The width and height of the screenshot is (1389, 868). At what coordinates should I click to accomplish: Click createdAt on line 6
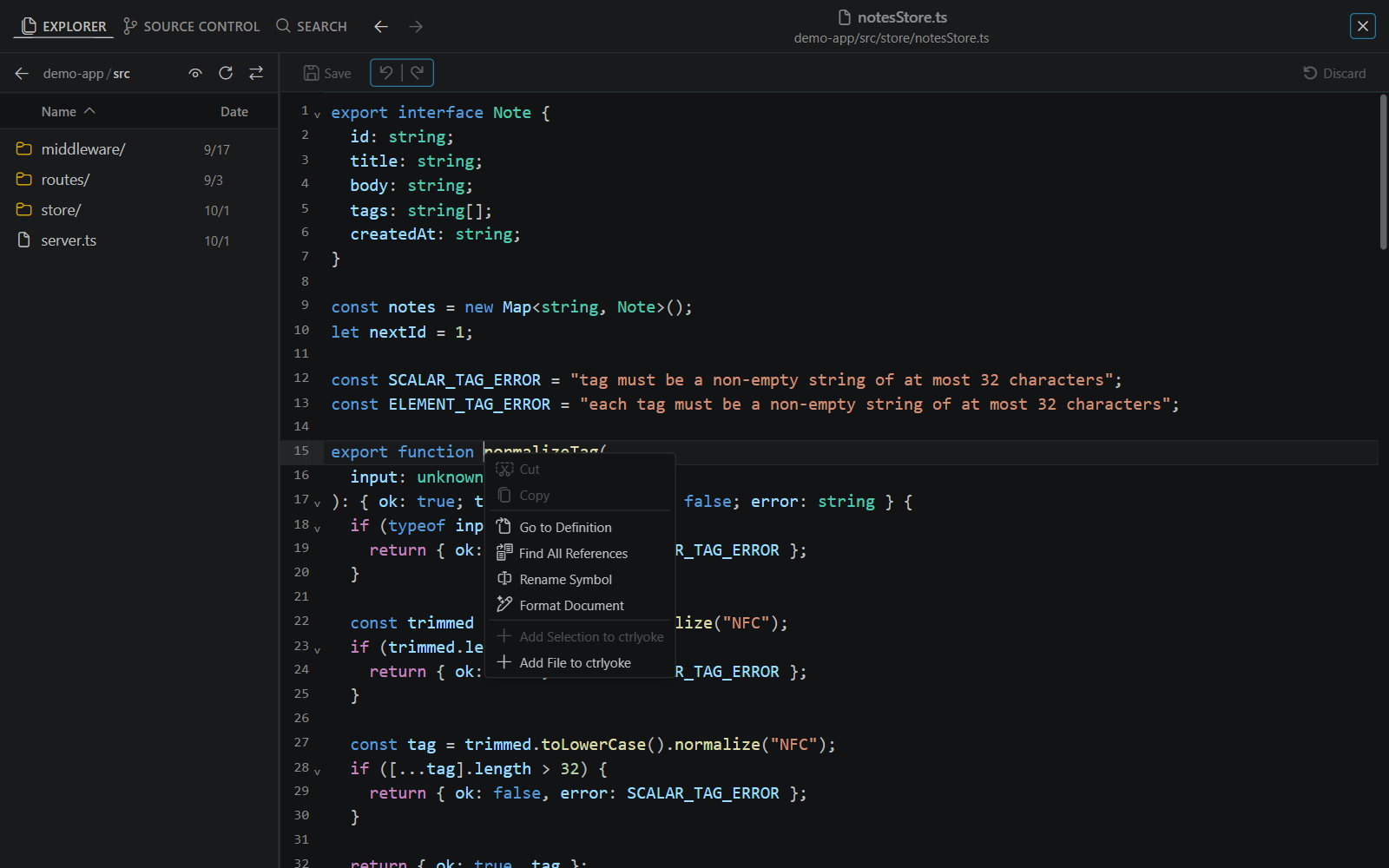tap(392, 234)
